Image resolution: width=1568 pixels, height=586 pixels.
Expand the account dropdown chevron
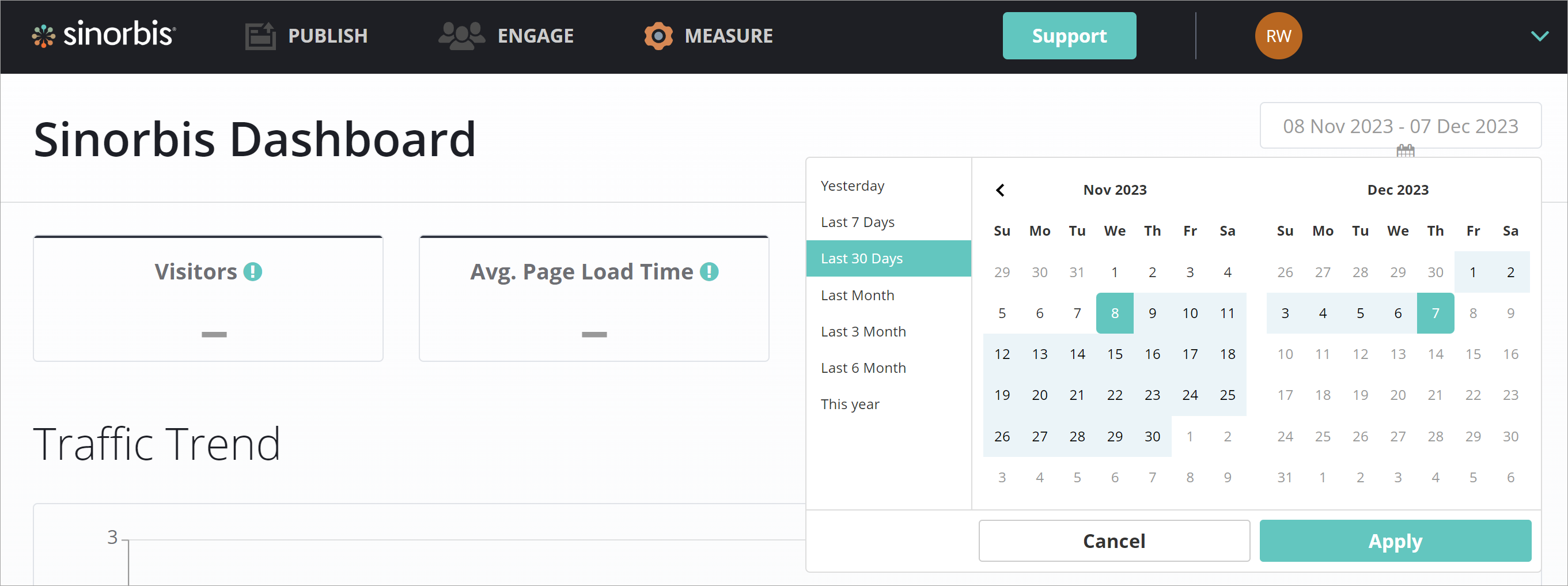point(1539,36)
